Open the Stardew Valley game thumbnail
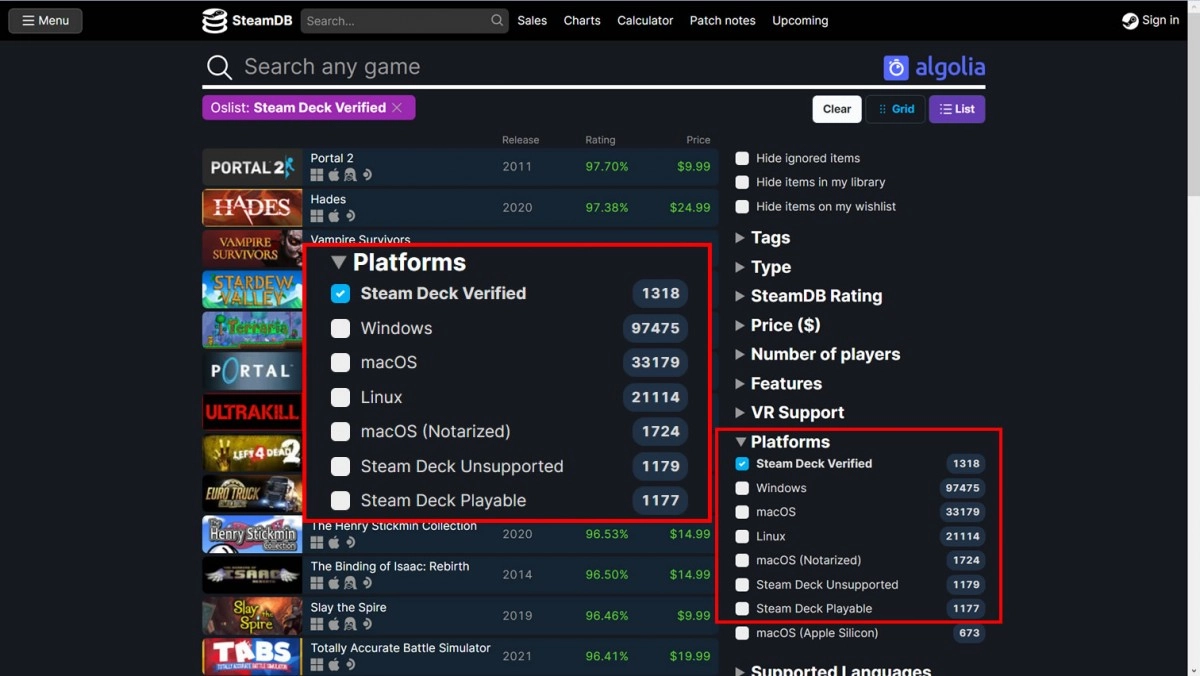 252,289
